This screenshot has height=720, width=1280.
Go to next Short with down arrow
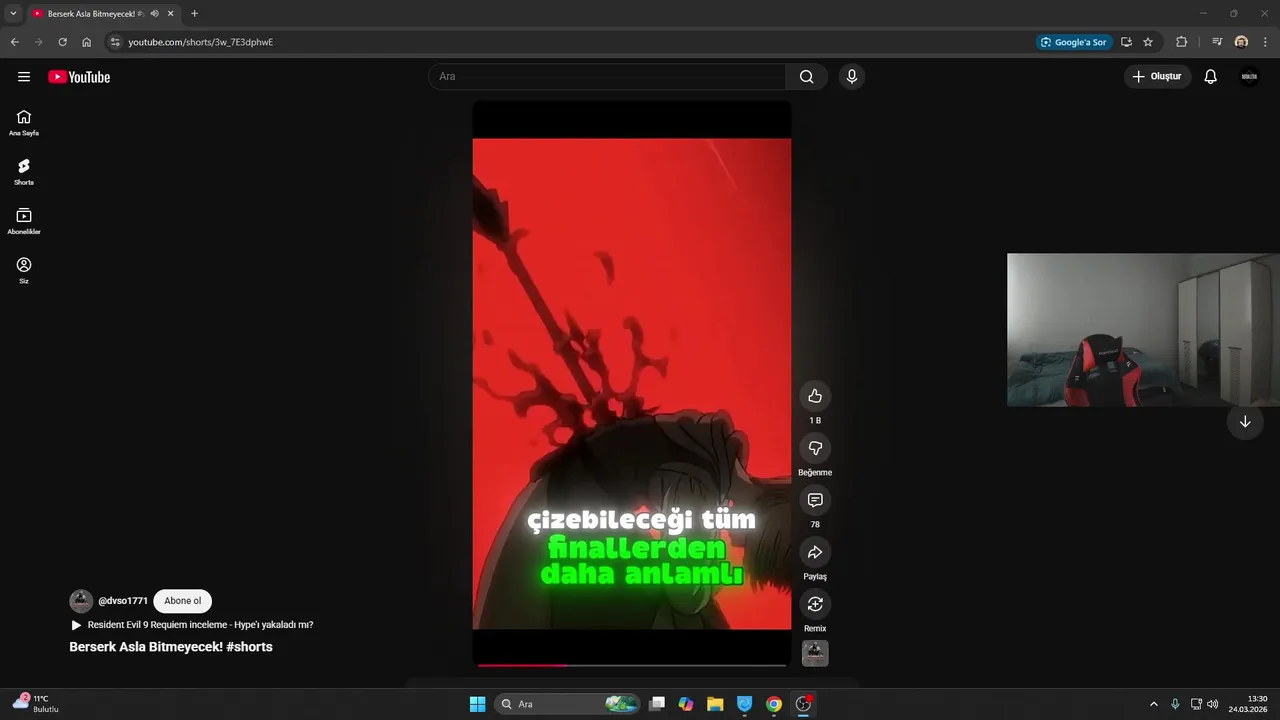(x=1245, y=422)
